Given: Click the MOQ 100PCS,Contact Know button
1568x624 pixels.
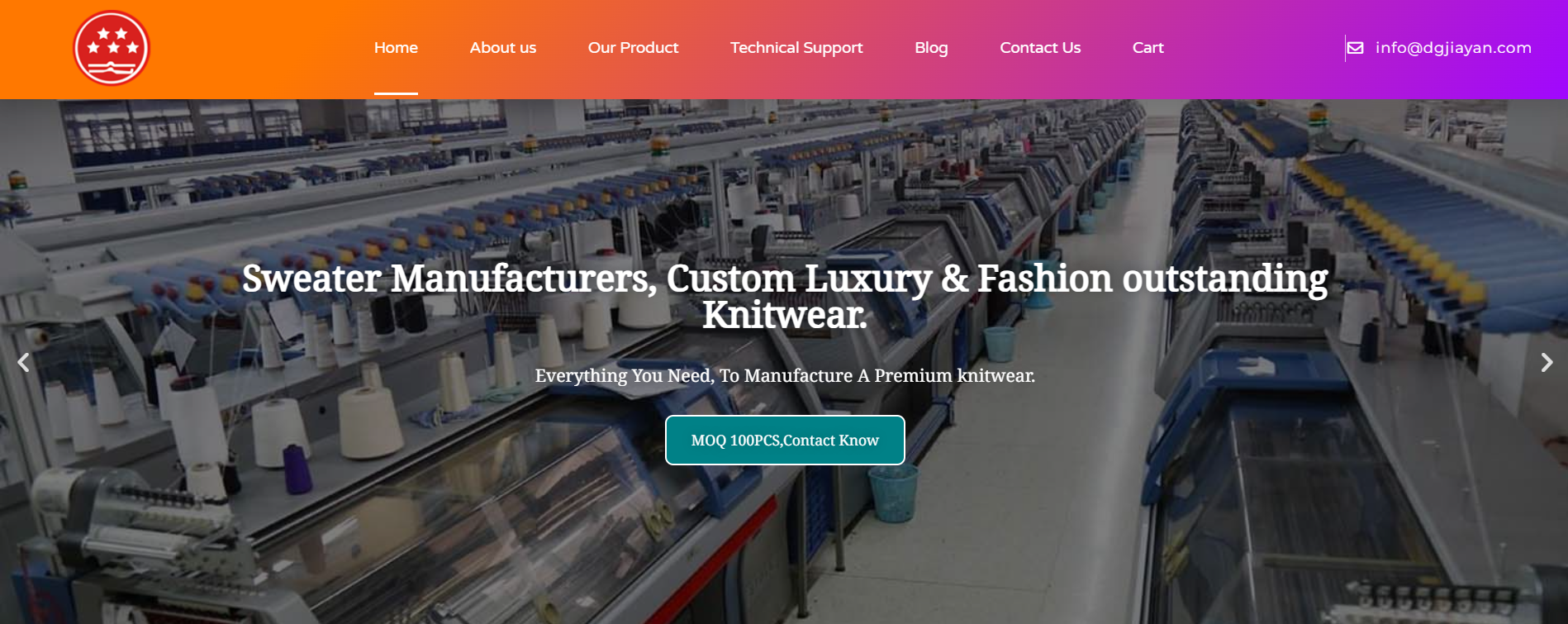Looking at the screenshot, I should click(x=785, y=440).
